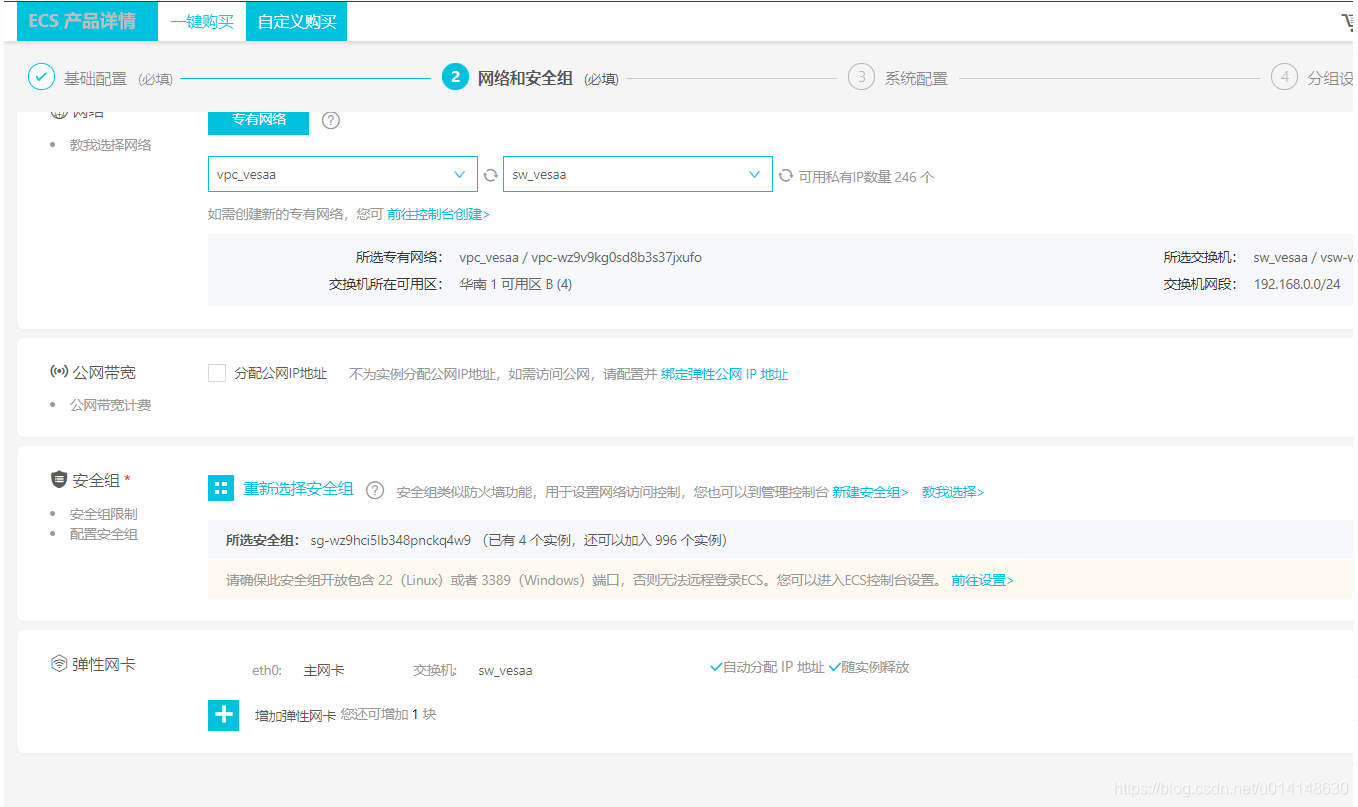Click the grid icon for reselecting security group

click(221, 488)
